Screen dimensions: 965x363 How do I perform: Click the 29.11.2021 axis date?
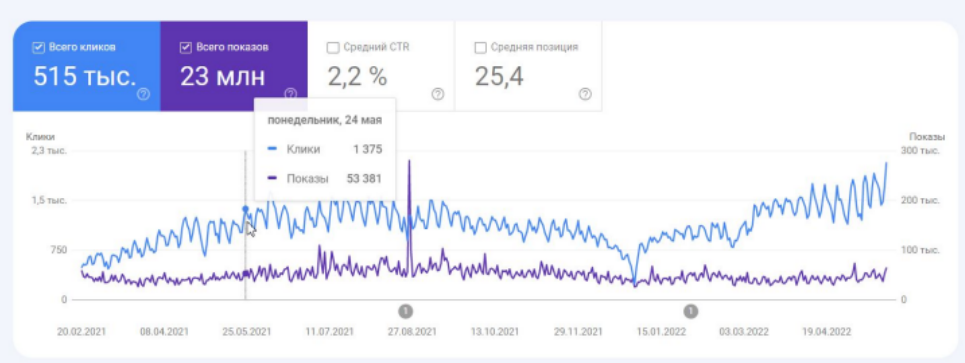point(578,332)
